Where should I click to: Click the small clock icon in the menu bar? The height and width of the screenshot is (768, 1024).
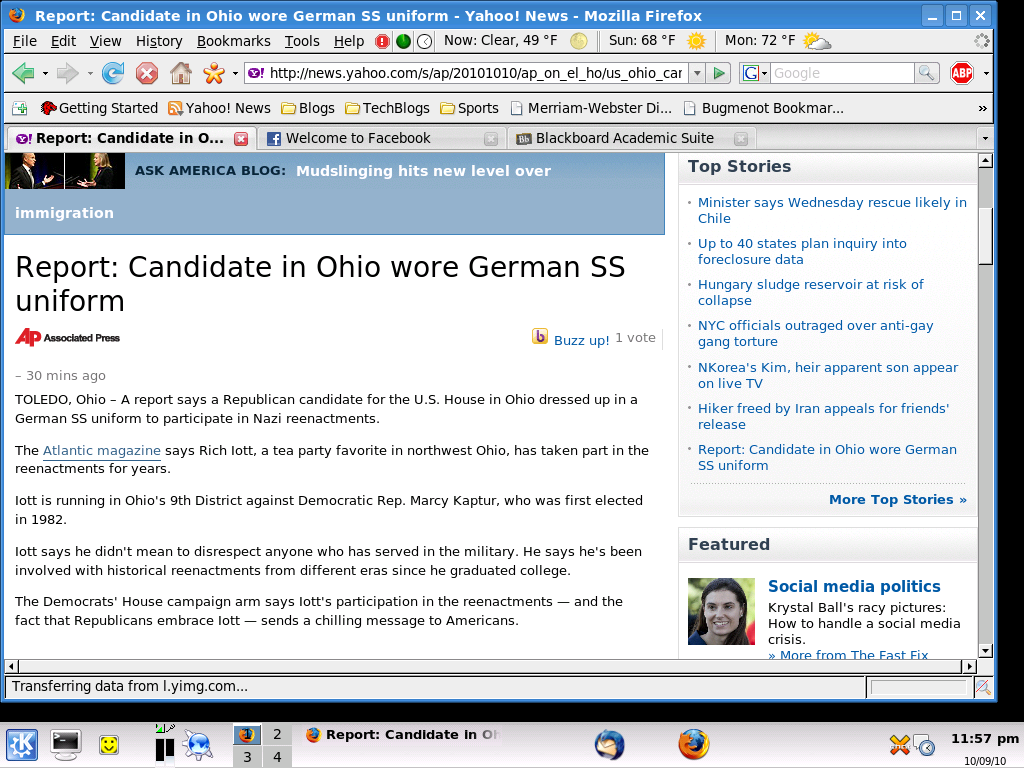click(424, 42)
